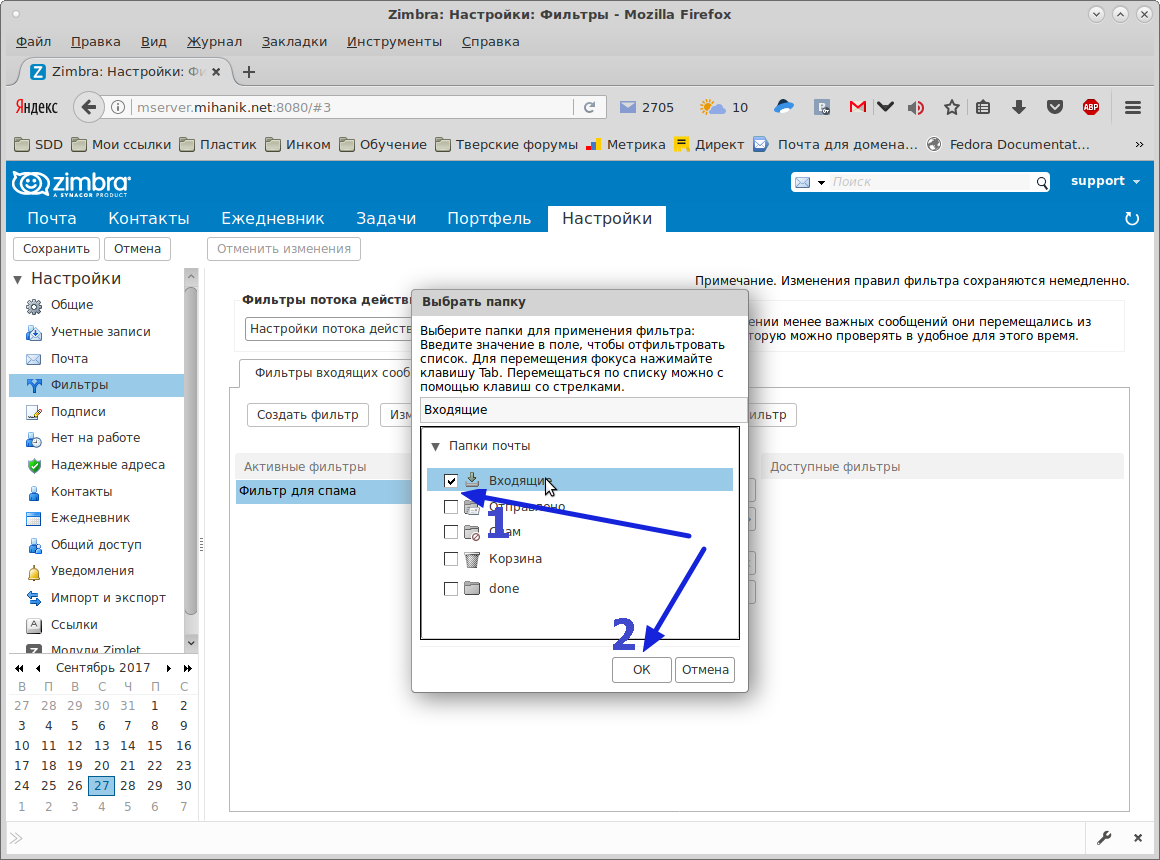Check the Спам folder checkbox
The width and height of the screenshot is (1160, 860).
point(451,532)
